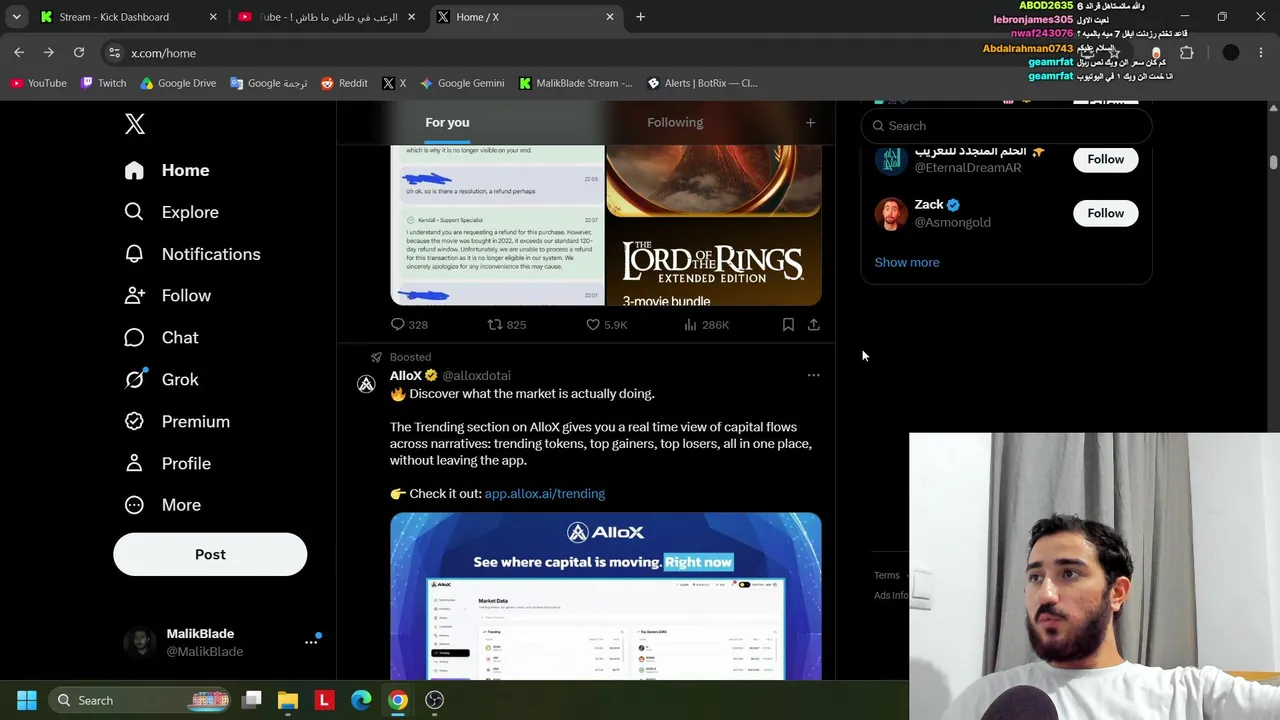Open Notifications from the sidebar

pos(192,254)
